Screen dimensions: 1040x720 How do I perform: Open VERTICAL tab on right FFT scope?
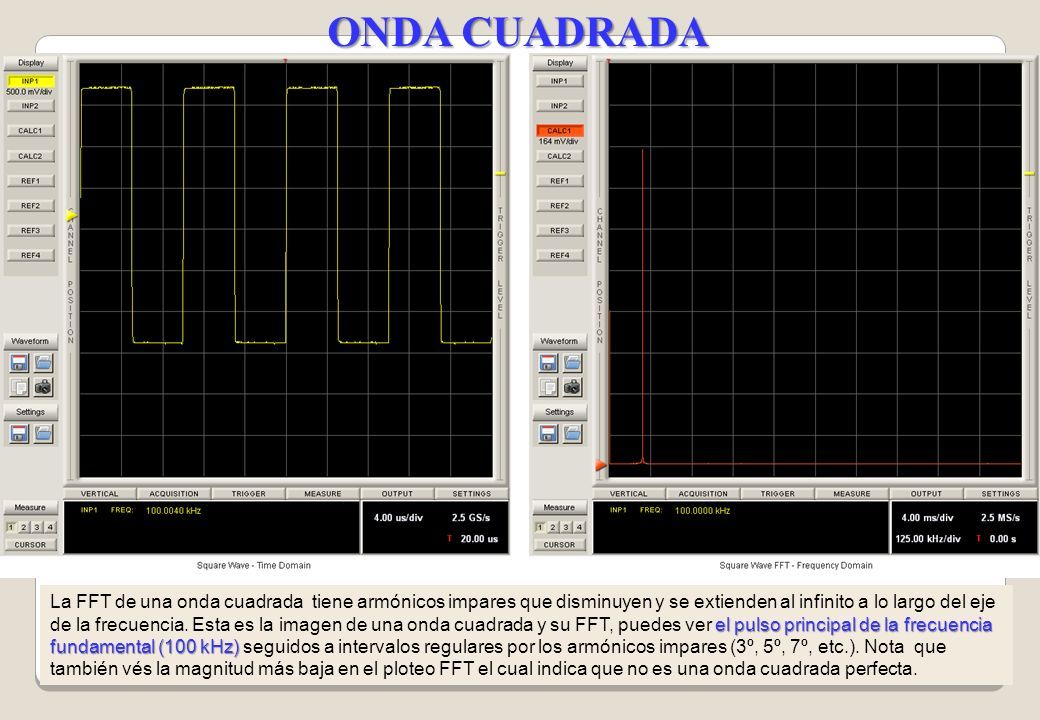pyautogui.click(x=629, y=493)
